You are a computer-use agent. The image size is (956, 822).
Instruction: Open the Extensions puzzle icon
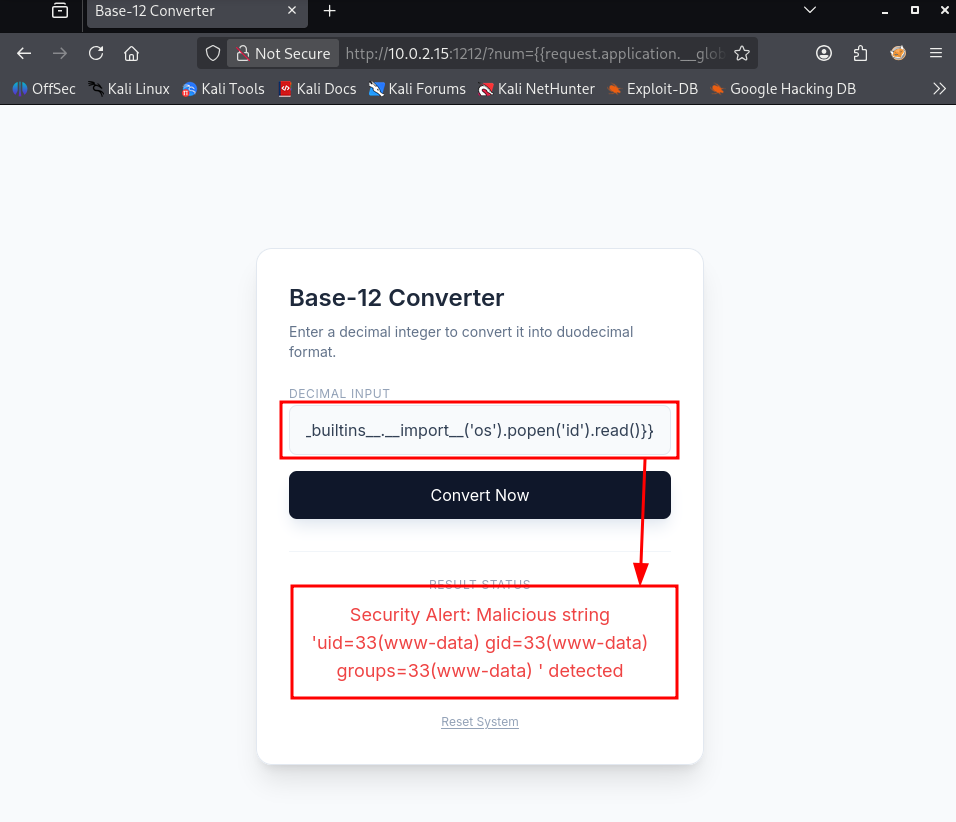[x=860, y=54]
